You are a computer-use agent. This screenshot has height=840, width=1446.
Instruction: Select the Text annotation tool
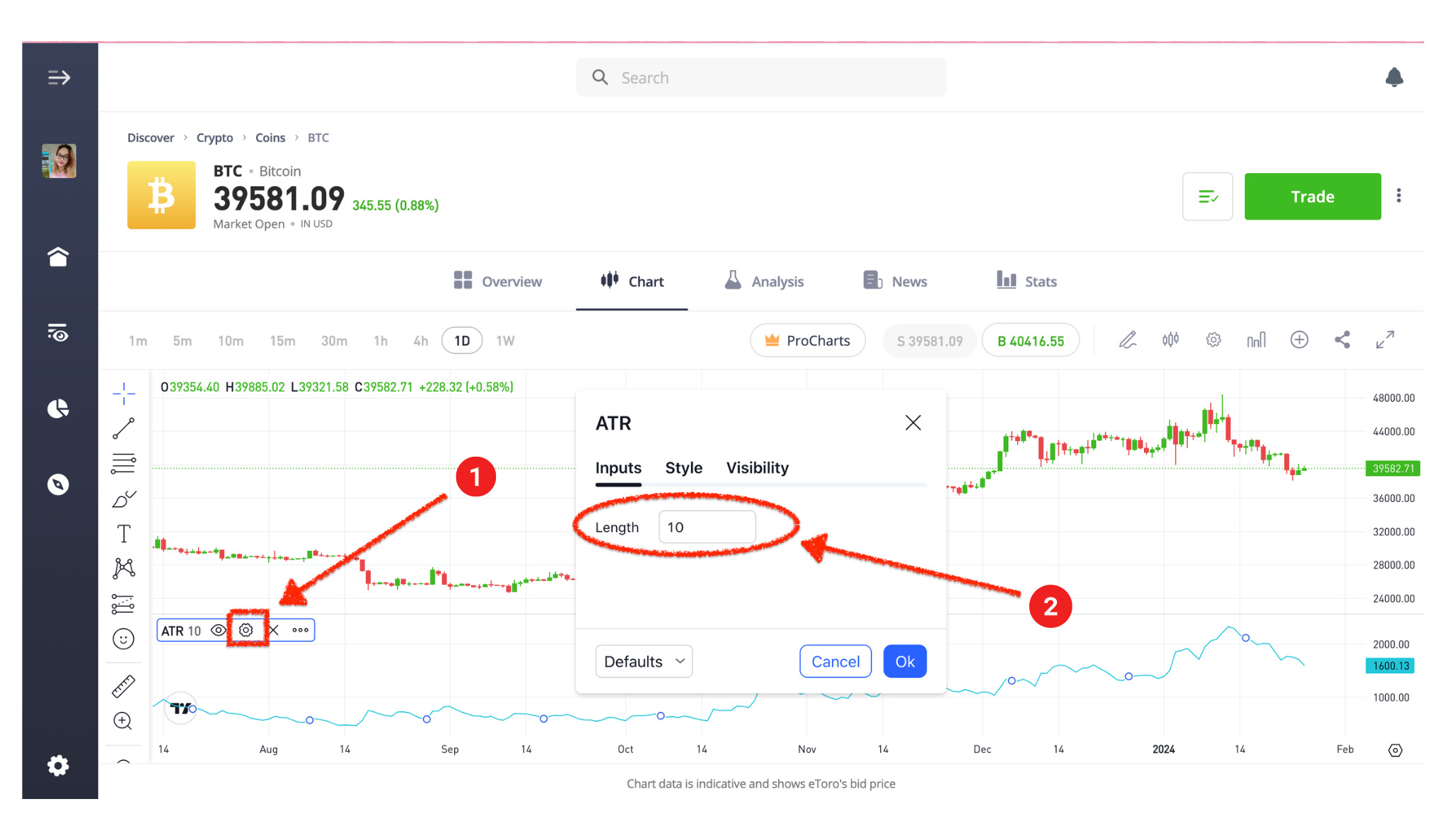[124, 533]
